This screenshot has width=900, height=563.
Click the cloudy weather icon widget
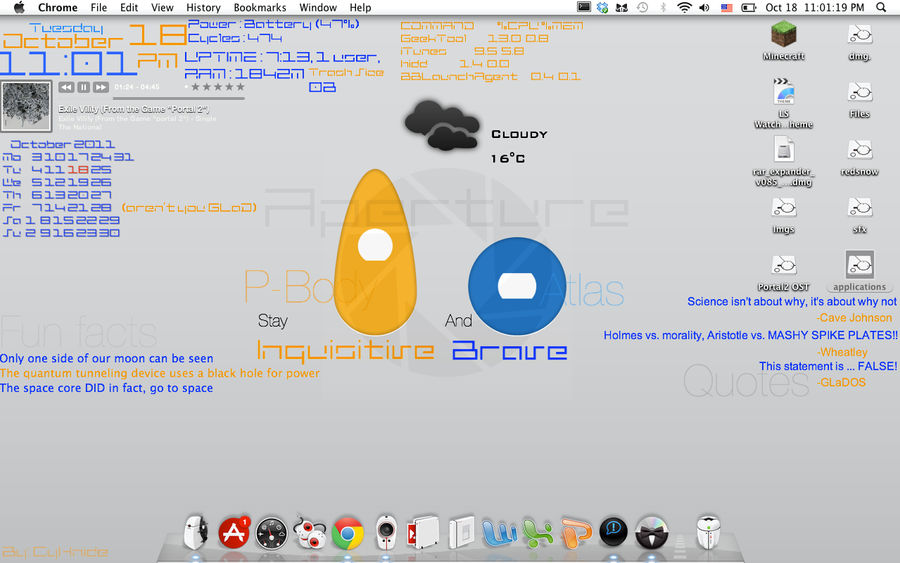pos(441,125)
